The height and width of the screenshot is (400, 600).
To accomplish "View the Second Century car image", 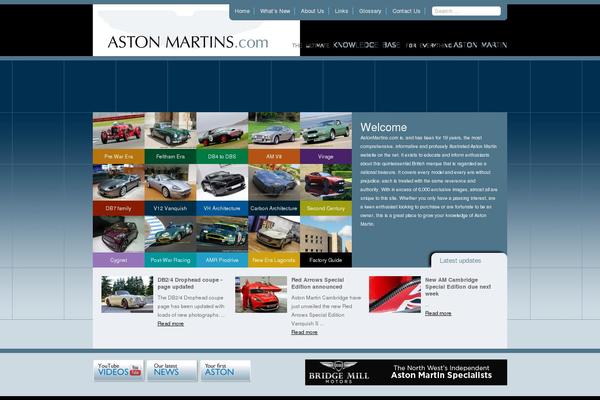I will (326, 183).
